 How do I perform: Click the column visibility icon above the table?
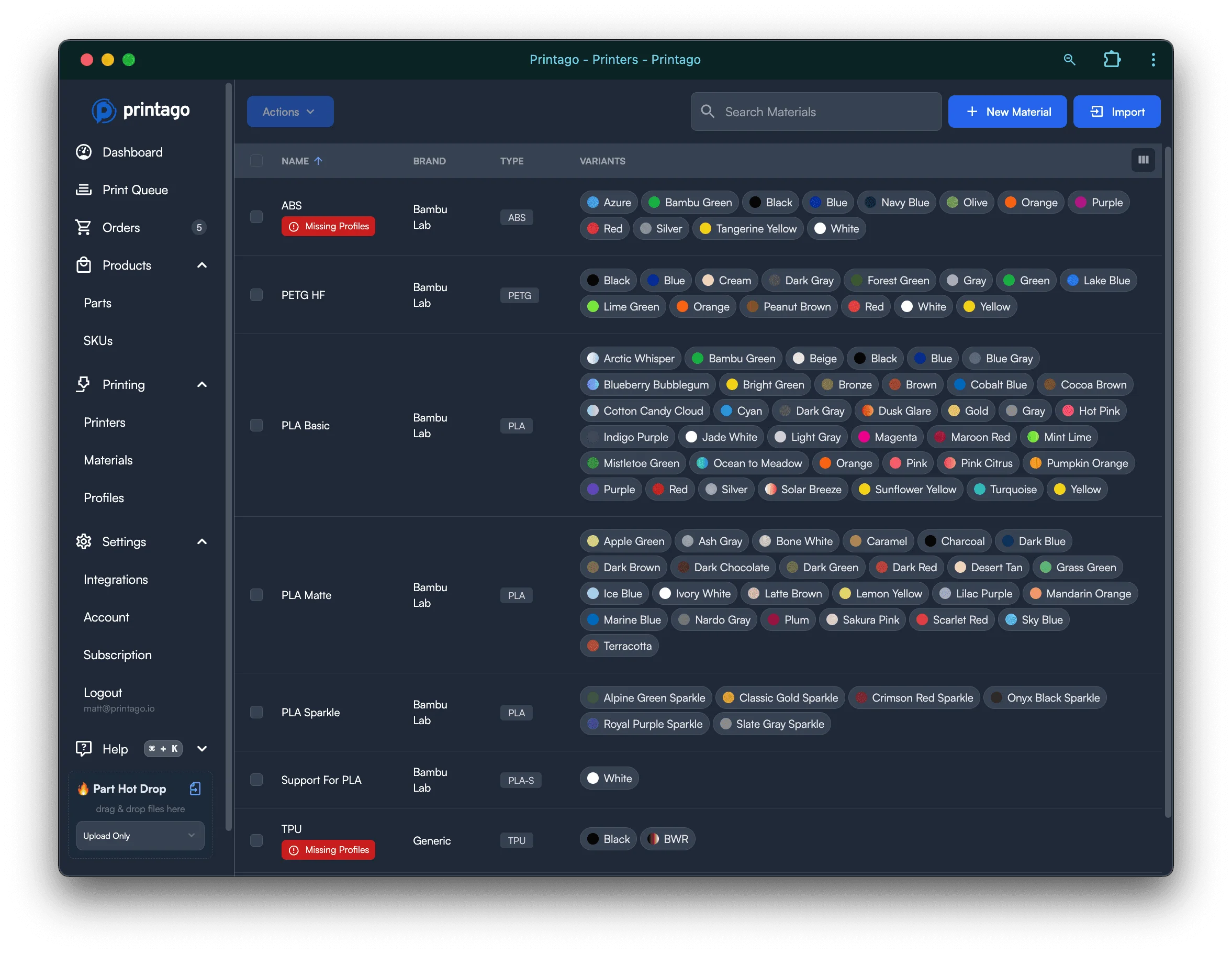(1143, 160)
